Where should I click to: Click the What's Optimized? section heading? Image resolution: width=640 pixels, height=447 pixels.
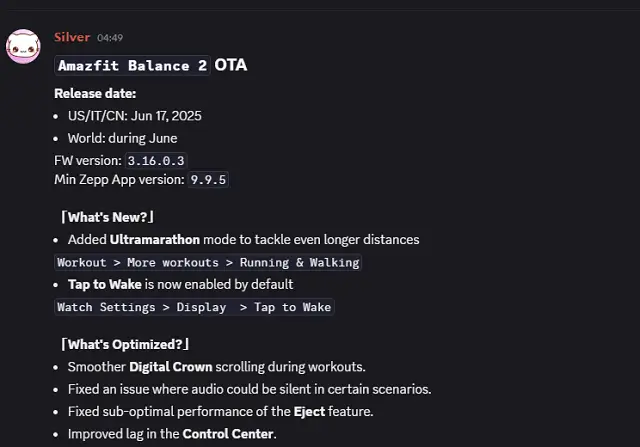point(124,345)
